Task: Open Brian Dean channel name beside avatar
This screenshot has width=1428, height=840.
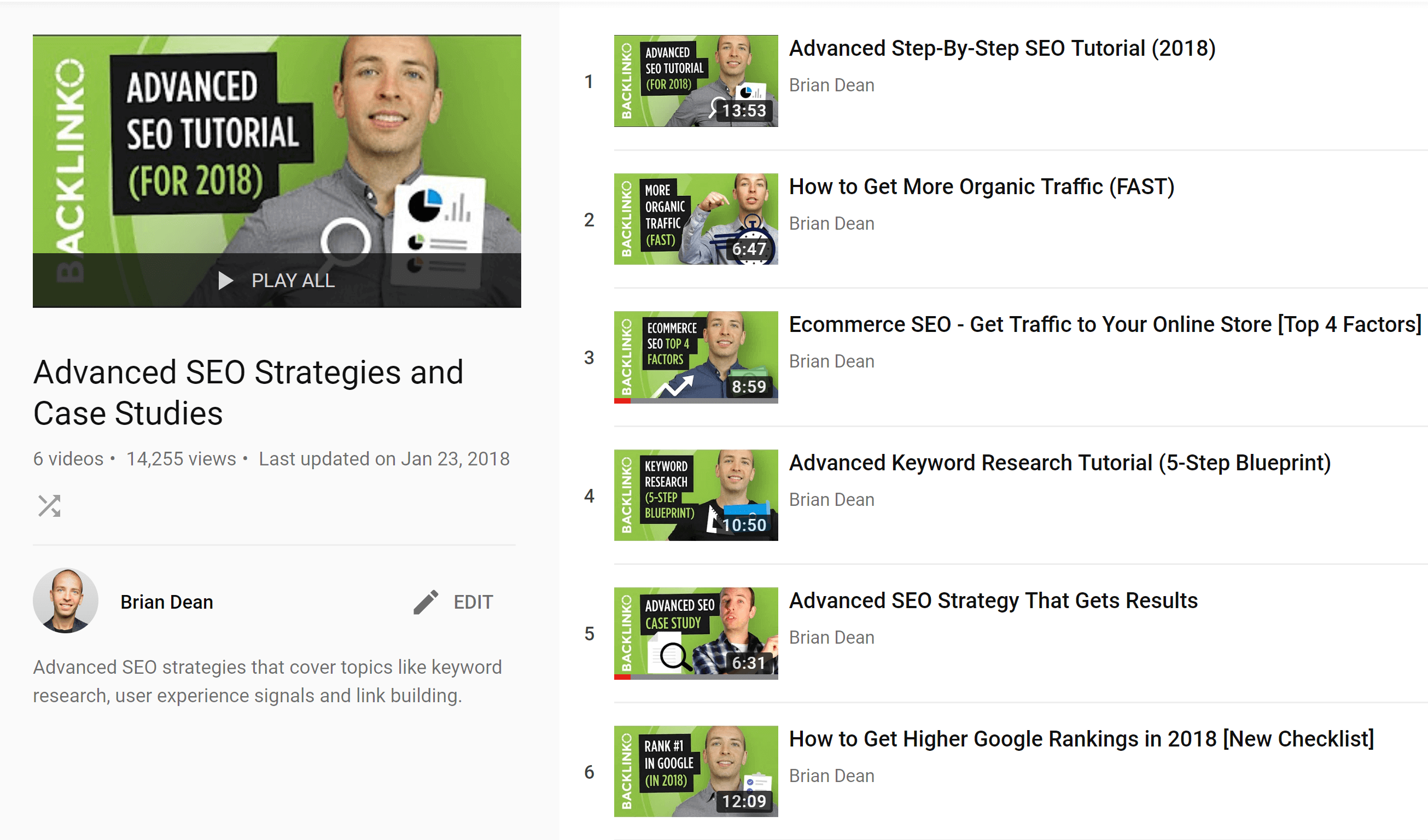Action: pyautogui.click(x=167, y=602)
